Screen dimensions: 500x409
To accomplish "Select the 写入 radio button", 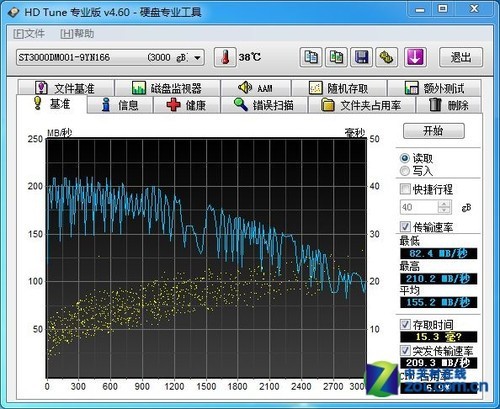I will pos(405,171).
